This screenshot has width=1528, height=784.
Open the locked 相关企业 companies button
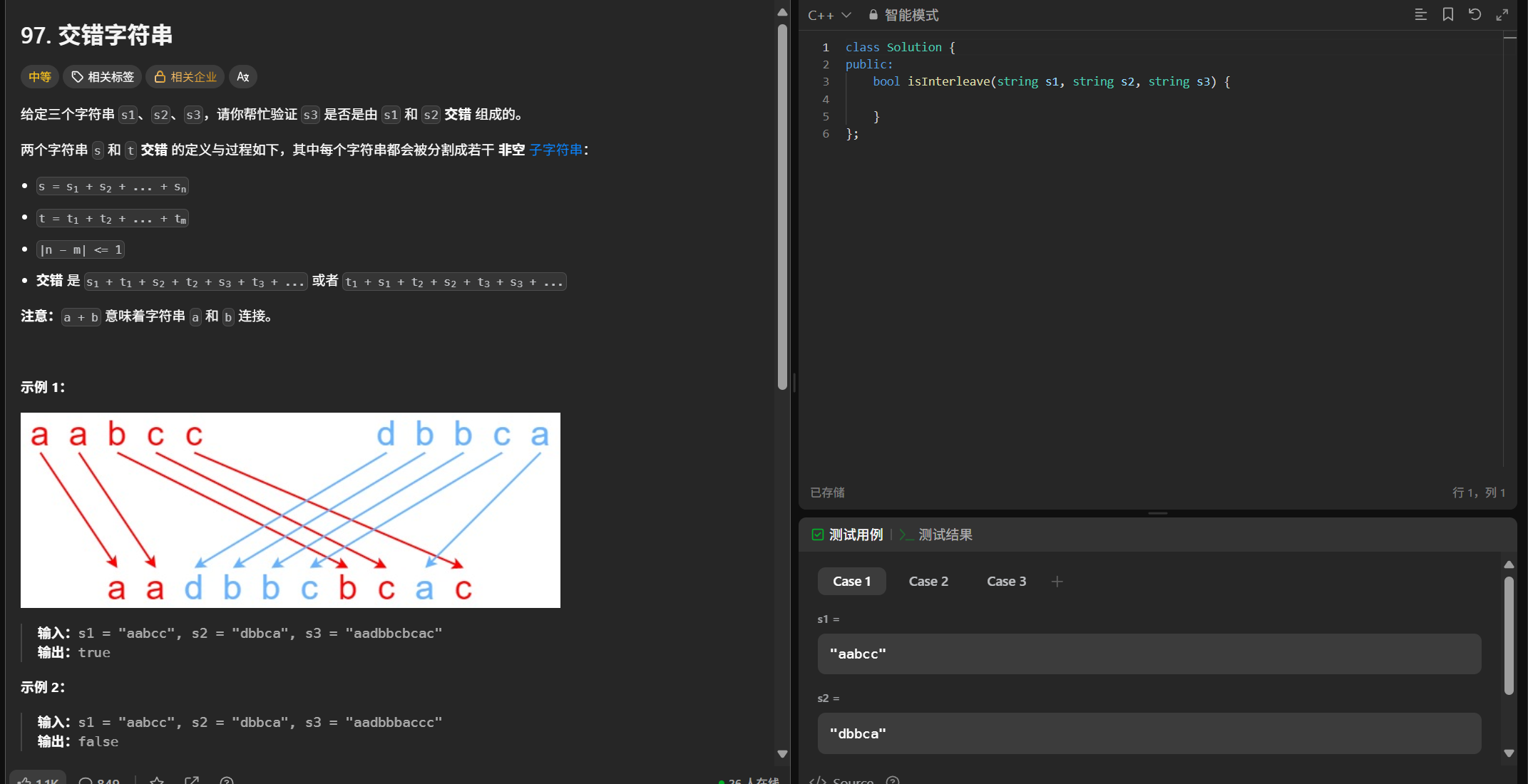(x=185, y=77)
